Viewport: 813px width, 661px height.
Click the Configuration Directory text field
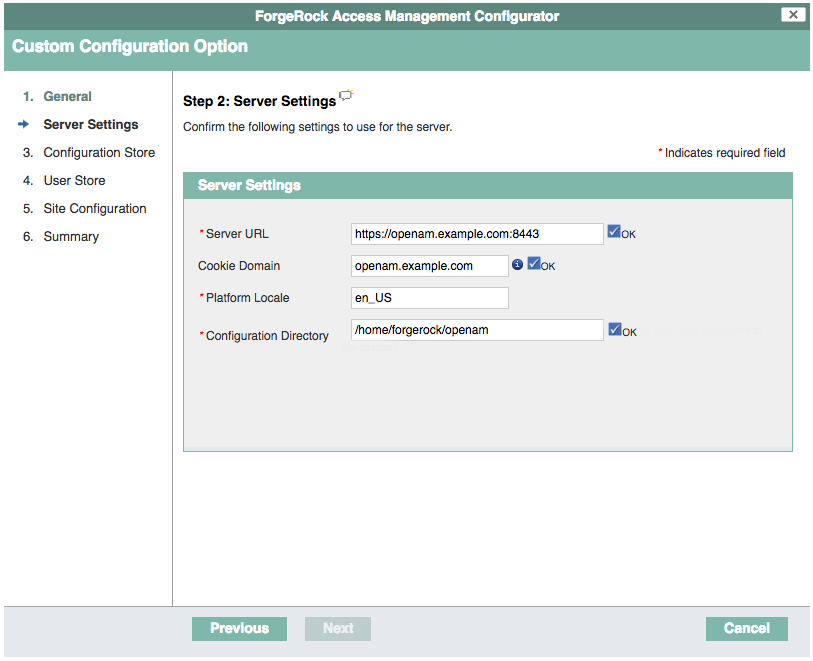[x=477, y=330]
